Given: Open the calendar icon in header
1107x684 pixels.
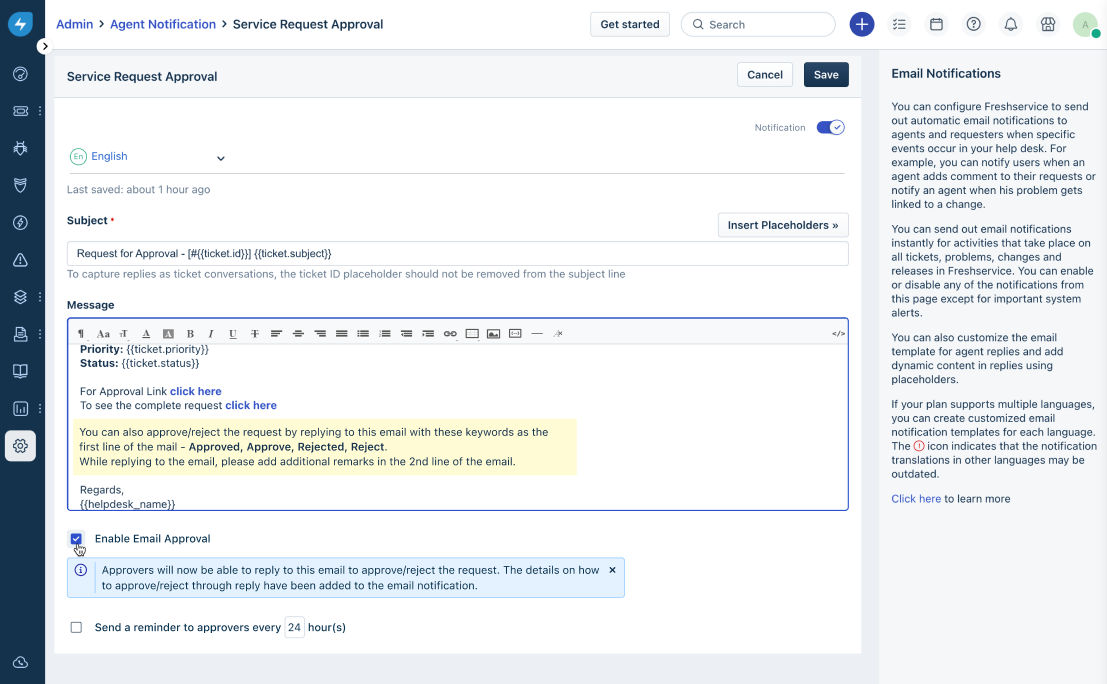Looking at the screenshot, I should pyautogui.click(x=936, y=25).
